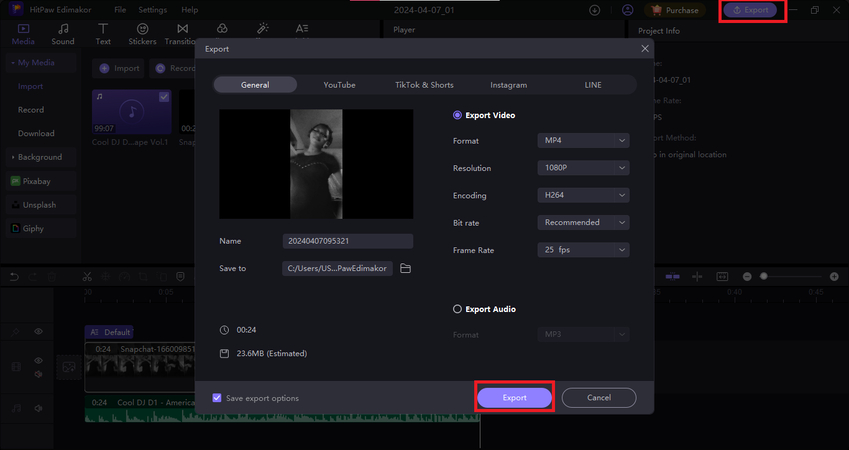Open the Format MP4 dropdown

point(583,140)
